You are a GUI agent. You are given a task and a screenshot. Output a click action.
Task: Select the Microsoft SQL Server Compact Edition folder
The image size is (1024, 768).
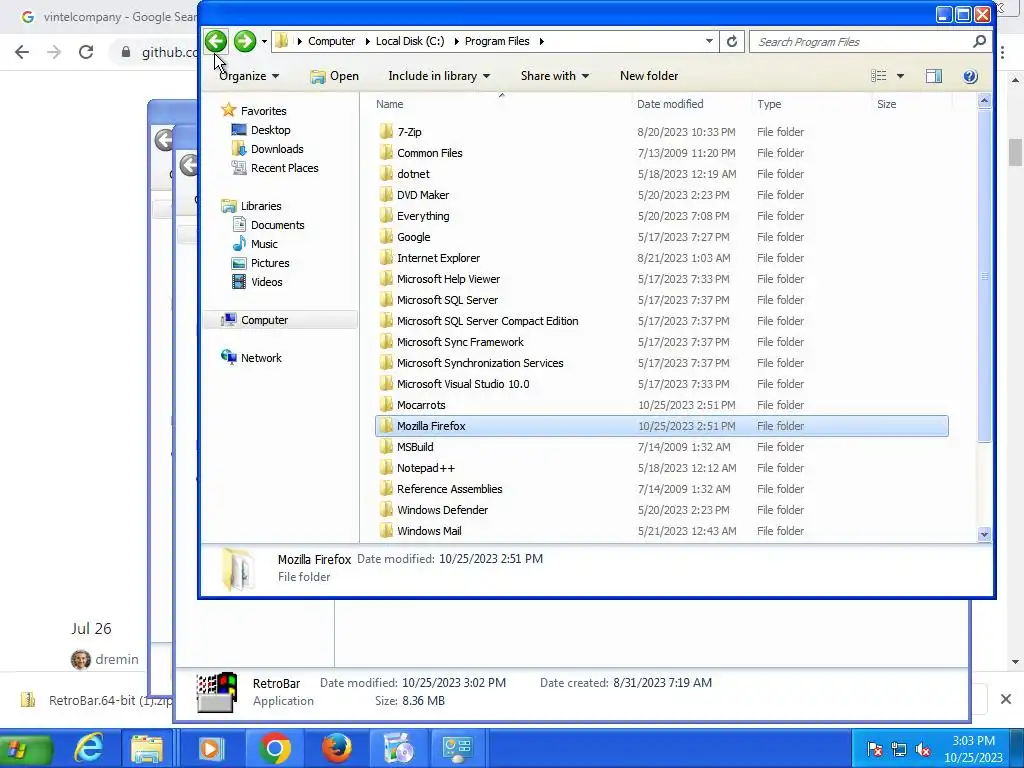(487, 321)
